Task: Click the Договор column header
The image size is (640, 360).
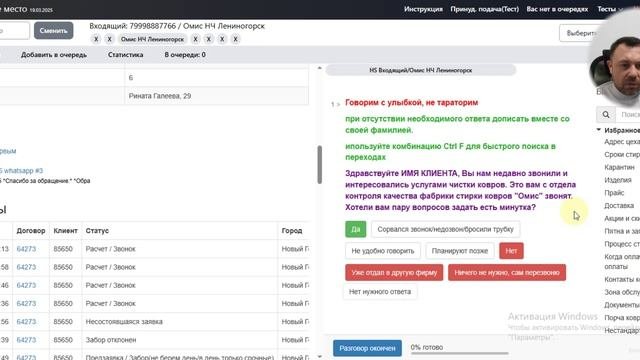Action: coord(31,231)
